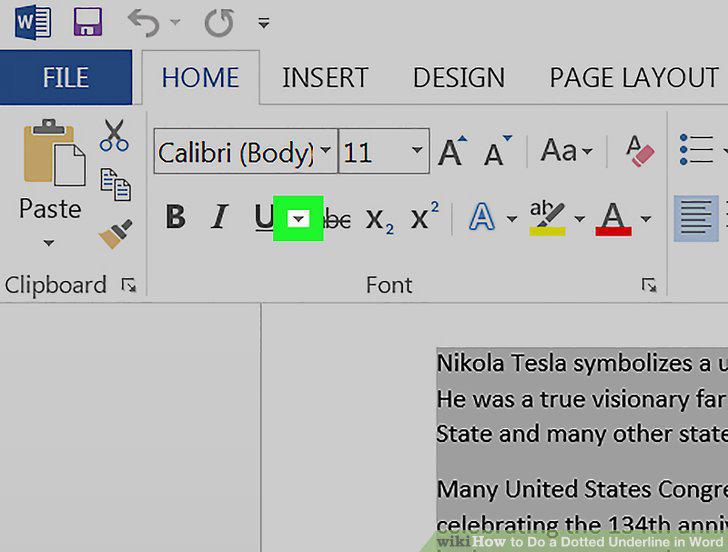Copy the selection
This screenshot has width=728, height=552.
click(116, 184)
